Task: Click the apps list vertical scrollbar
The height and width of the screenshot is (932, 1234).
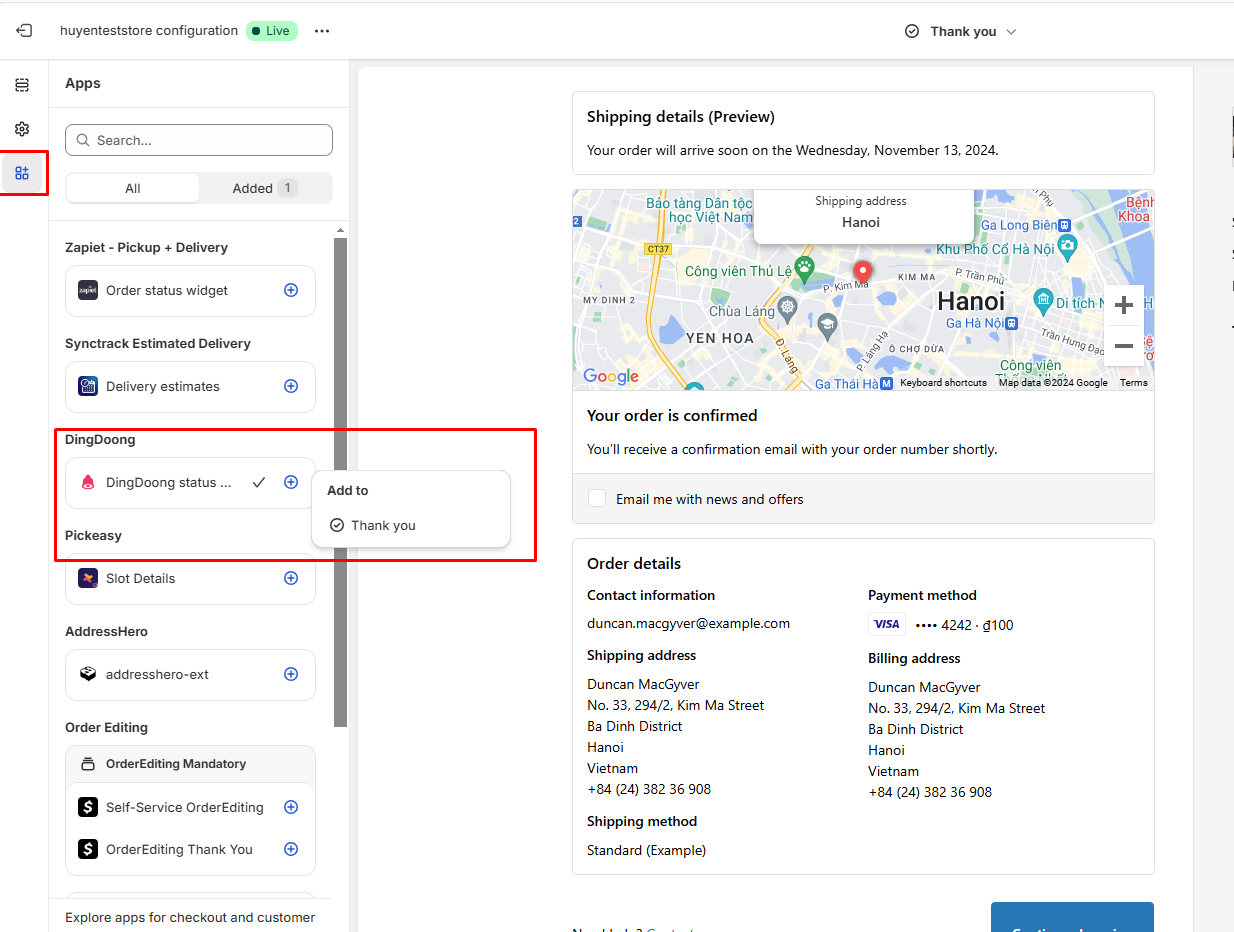Action: (341, 480)
